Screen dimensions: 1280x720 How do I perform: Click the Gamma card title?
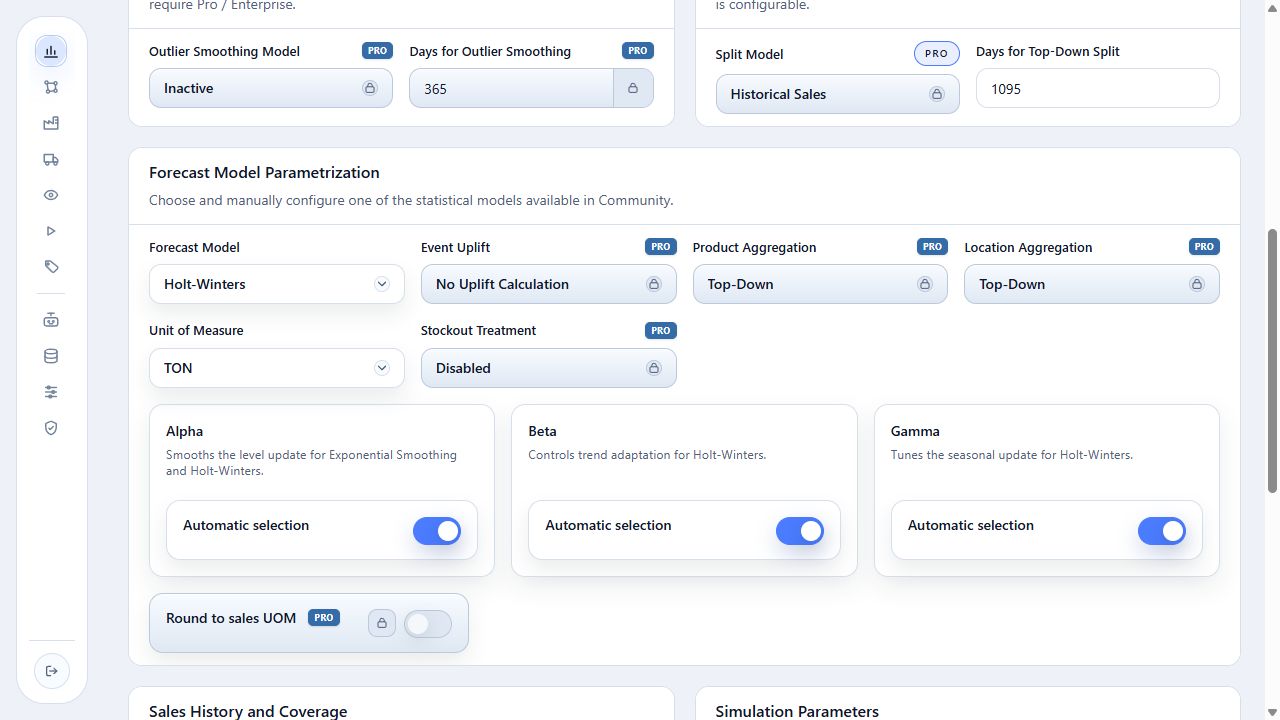point(915,431)
